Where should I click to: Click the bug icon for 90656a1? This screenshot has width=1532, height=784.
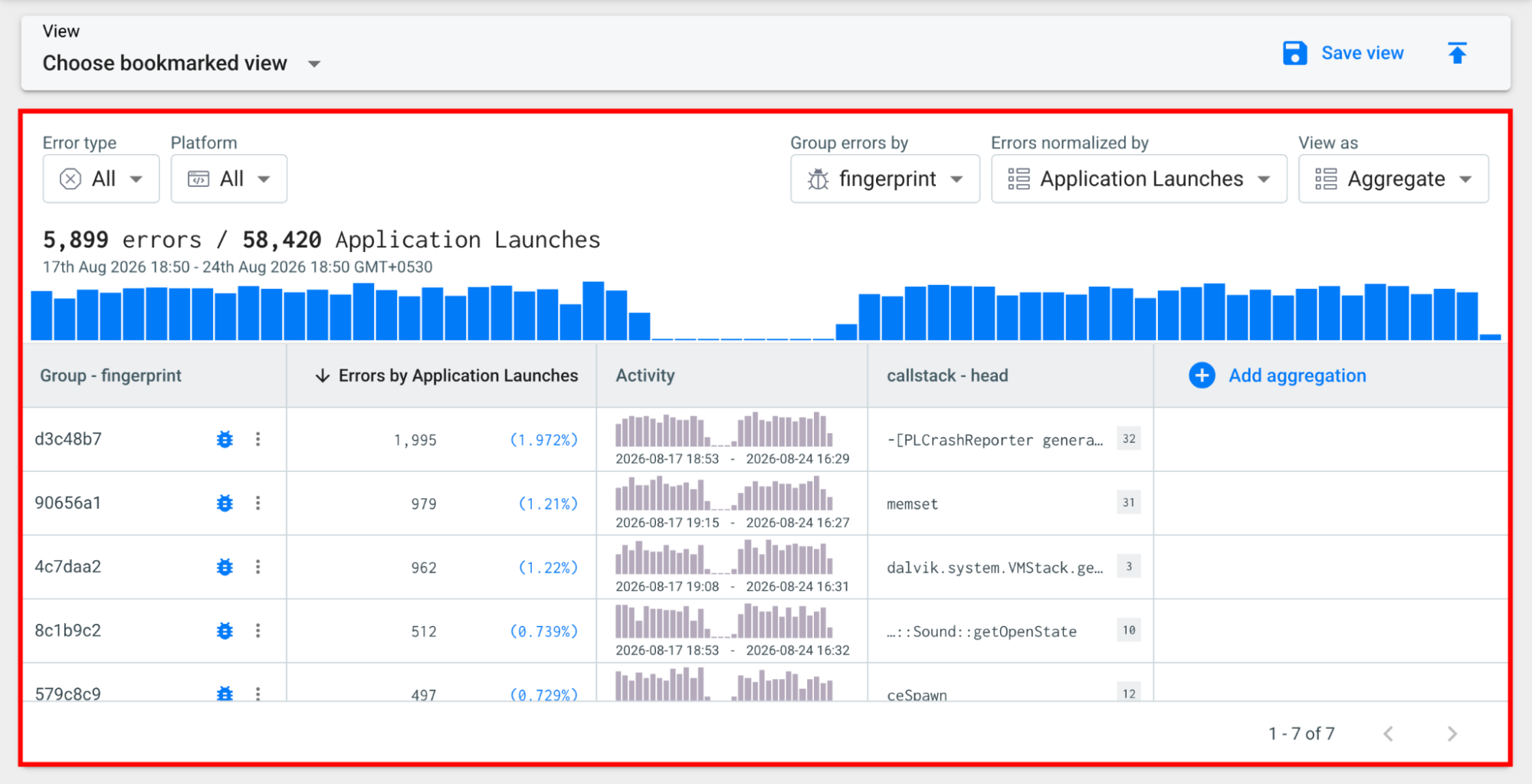[225, 503]
